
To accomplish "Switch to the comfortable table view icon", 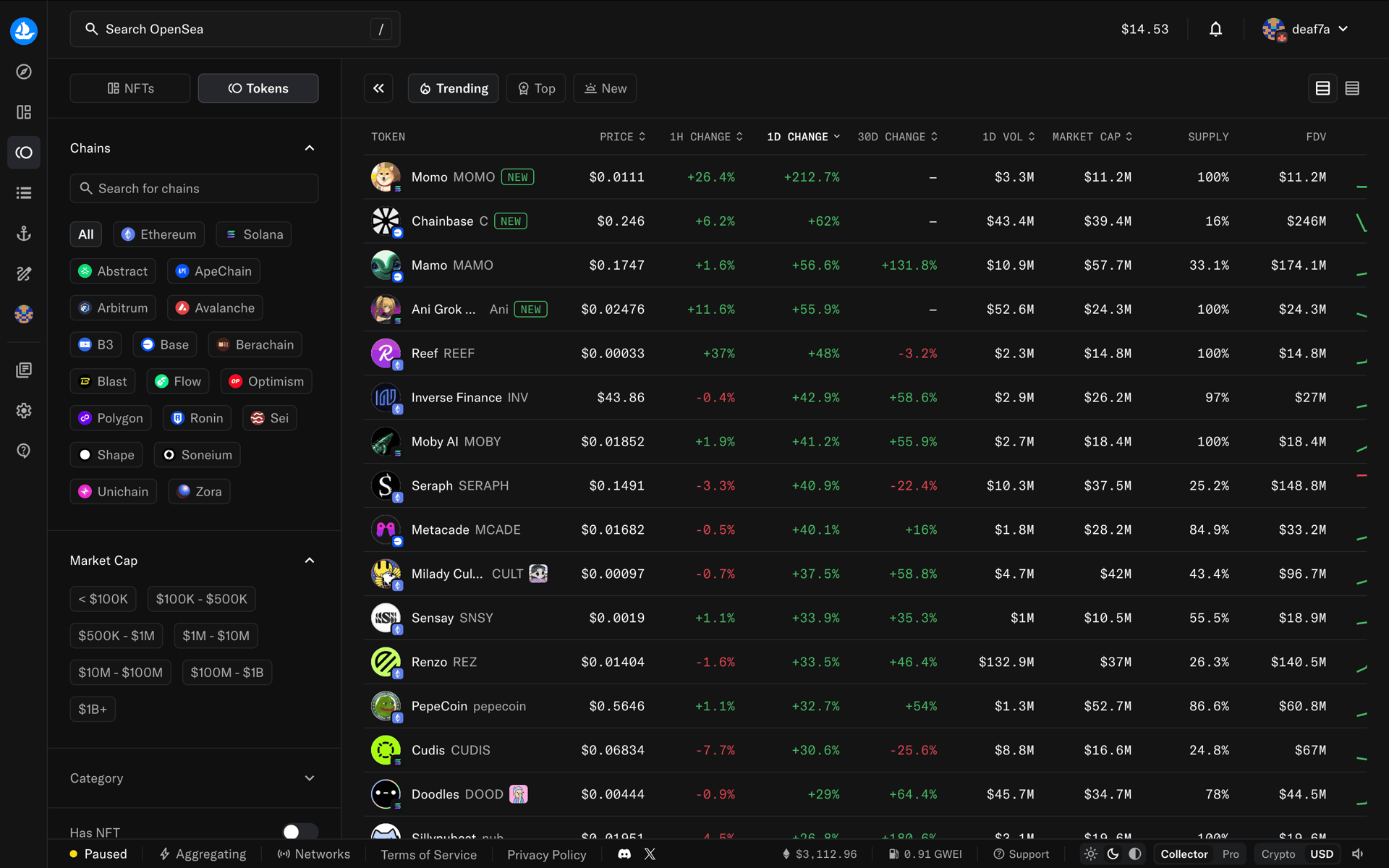I will 1322,88.
